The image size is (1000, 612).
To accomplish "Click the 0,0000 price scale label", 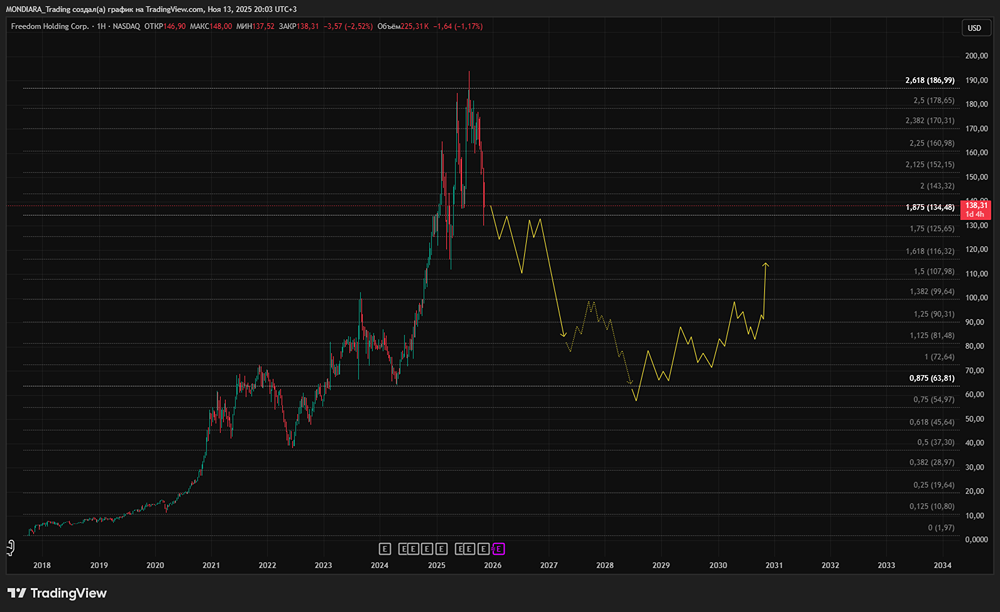I will point(976,539).
